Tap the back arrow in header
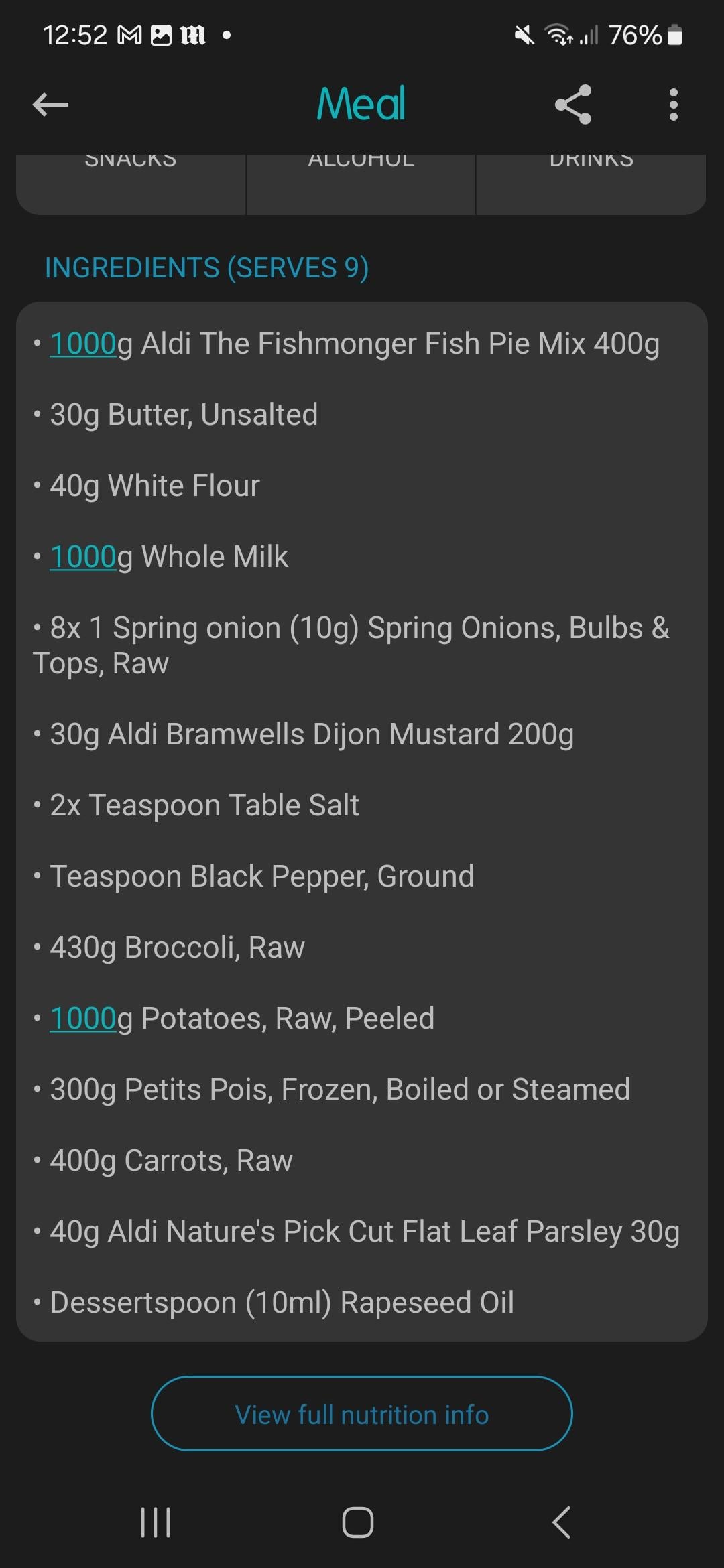The height and width of the screenshot is (1568, 724). click(50, 105)
